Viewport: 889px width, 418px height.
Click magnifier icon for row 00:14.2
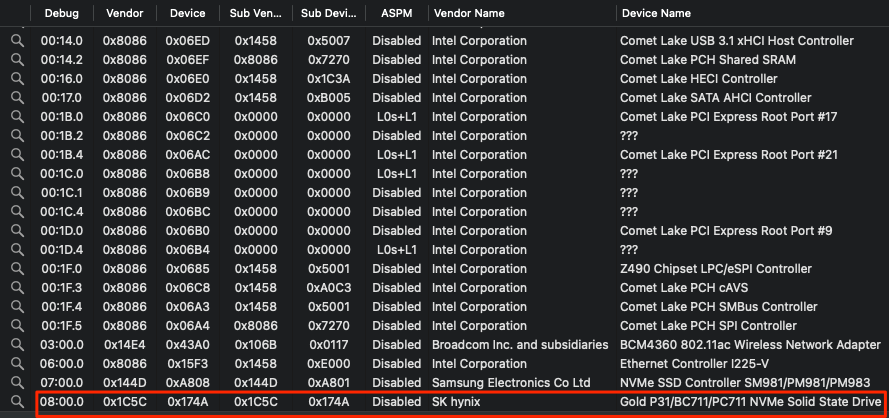point(17,60)
